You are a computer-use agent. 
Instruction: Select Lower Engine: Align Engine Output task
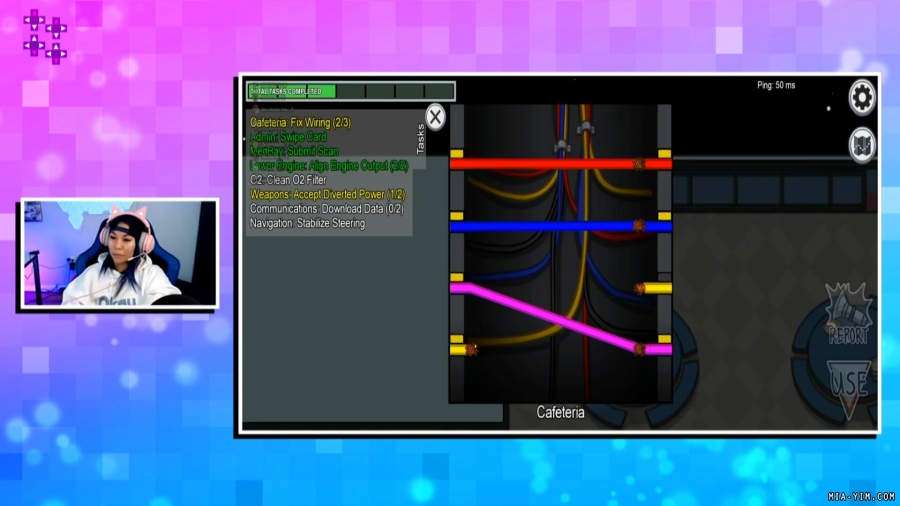[329, 166]
